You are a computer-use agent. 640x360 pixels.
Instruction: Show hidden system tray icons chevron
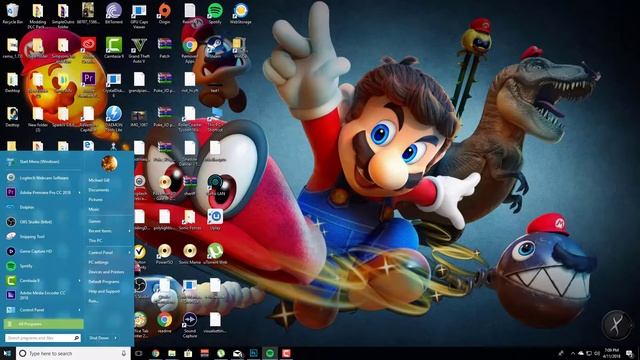572,353
